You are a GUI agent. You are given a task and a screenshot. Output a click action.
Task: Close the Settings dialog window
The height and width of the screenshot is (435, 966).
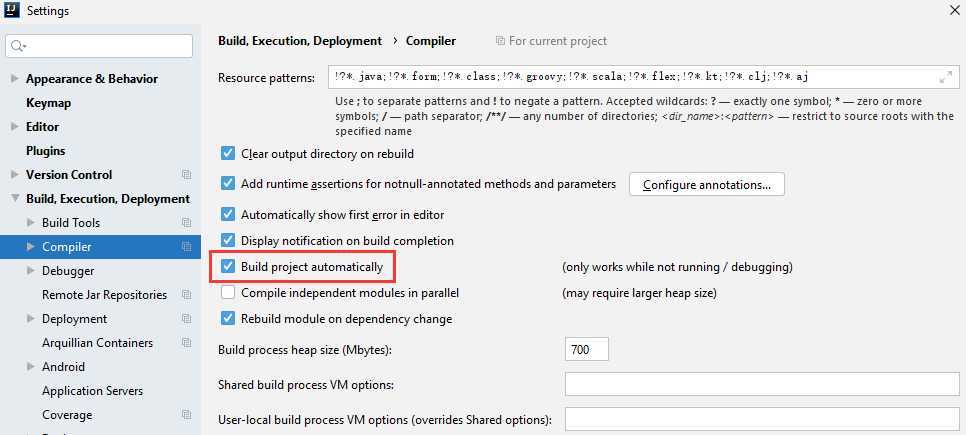pyautogui.click(x=950, y=11)
